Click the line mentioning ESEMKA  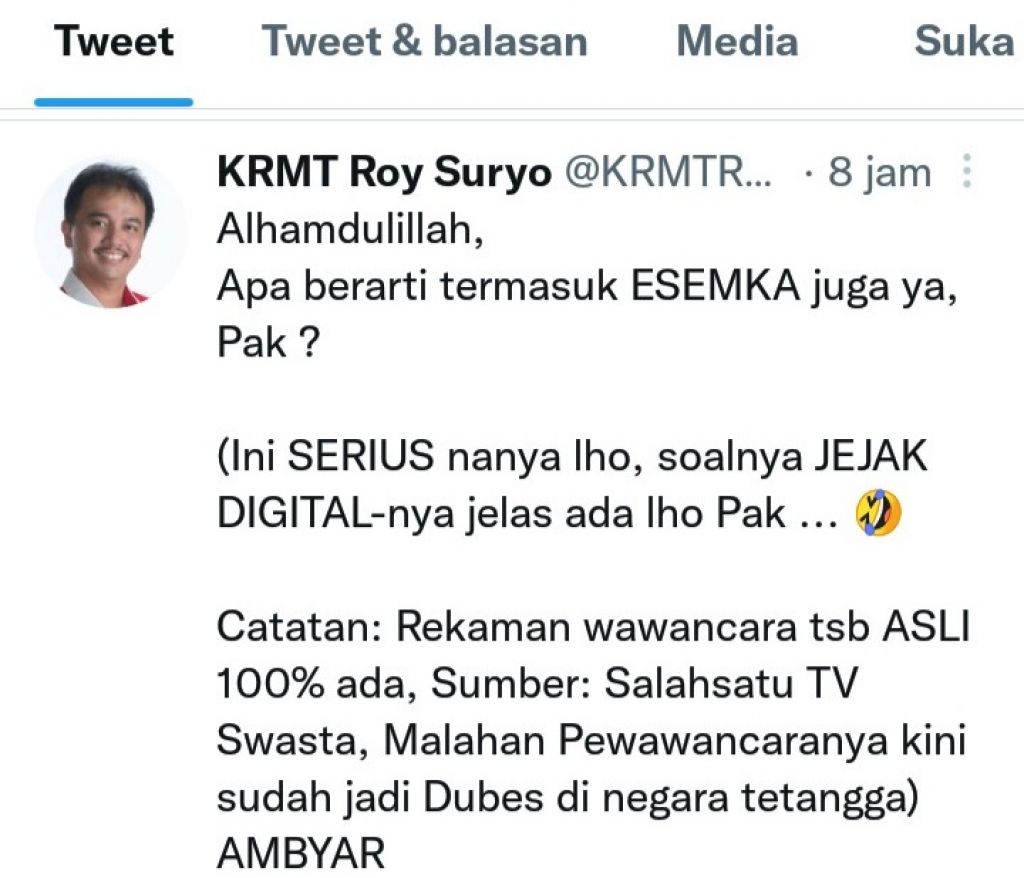(x=587, y=286)
